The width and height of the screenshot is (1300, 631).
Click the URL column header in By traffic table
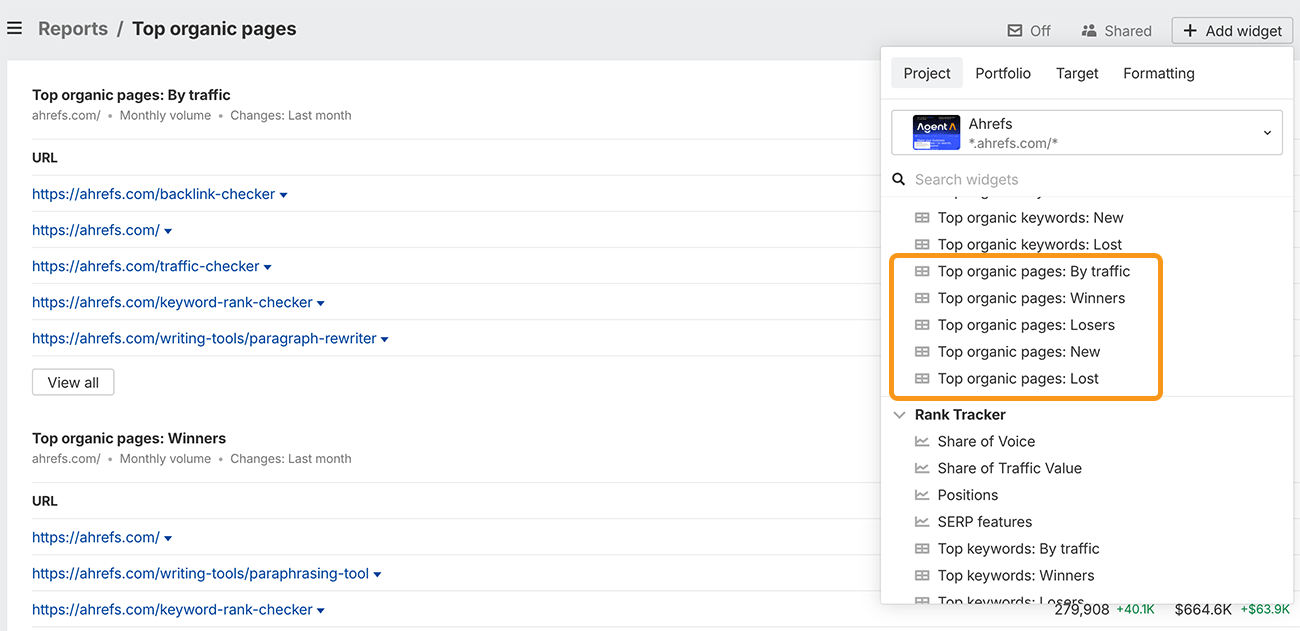coord(45,158)
